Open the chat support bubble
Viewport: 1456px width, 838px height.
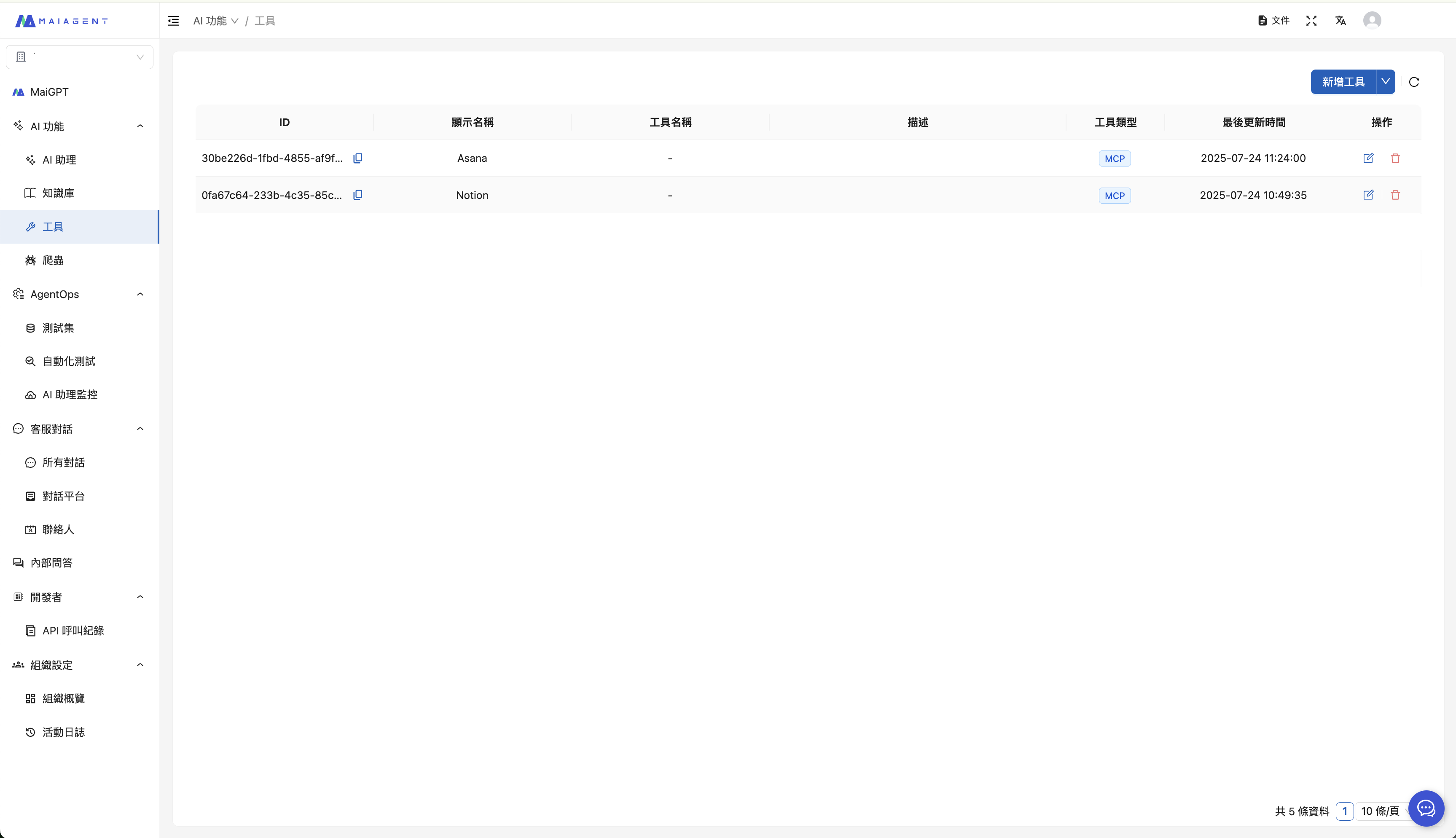[1426, 808]
